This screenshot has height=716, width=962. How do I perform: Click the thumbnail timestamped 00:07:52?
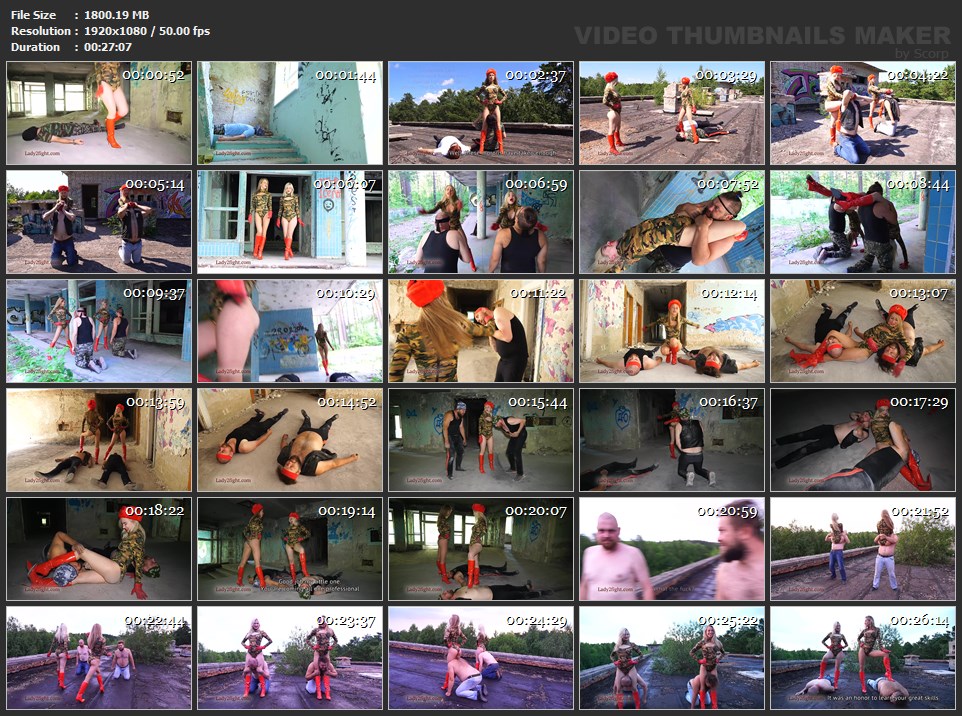[x=671, y=222]
